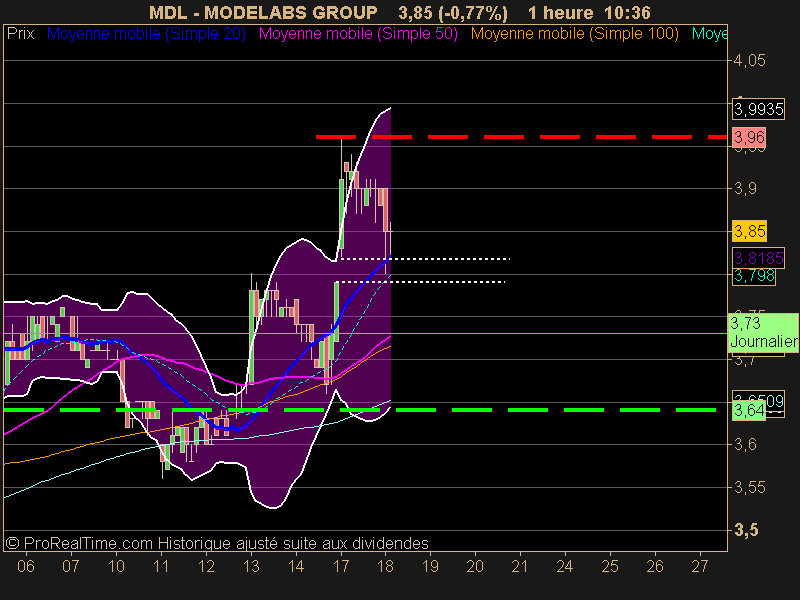Click the 1 heure timeframe label
This screenshot has height=600, width=800.
(561, 12)
